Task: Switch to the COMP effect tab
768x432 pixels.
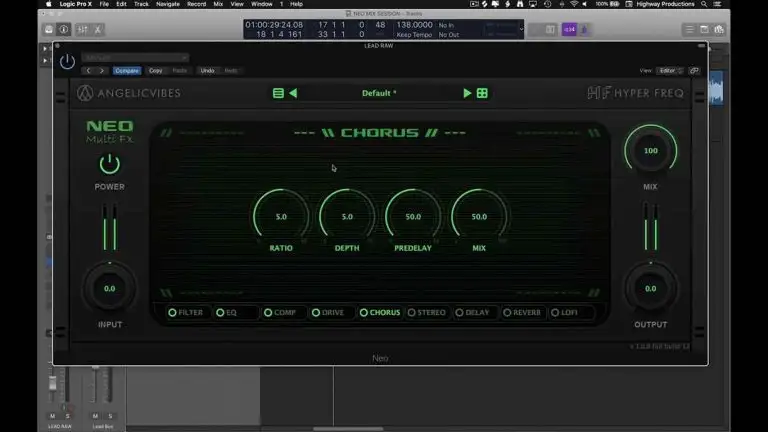Action: (x=285, y=312)
